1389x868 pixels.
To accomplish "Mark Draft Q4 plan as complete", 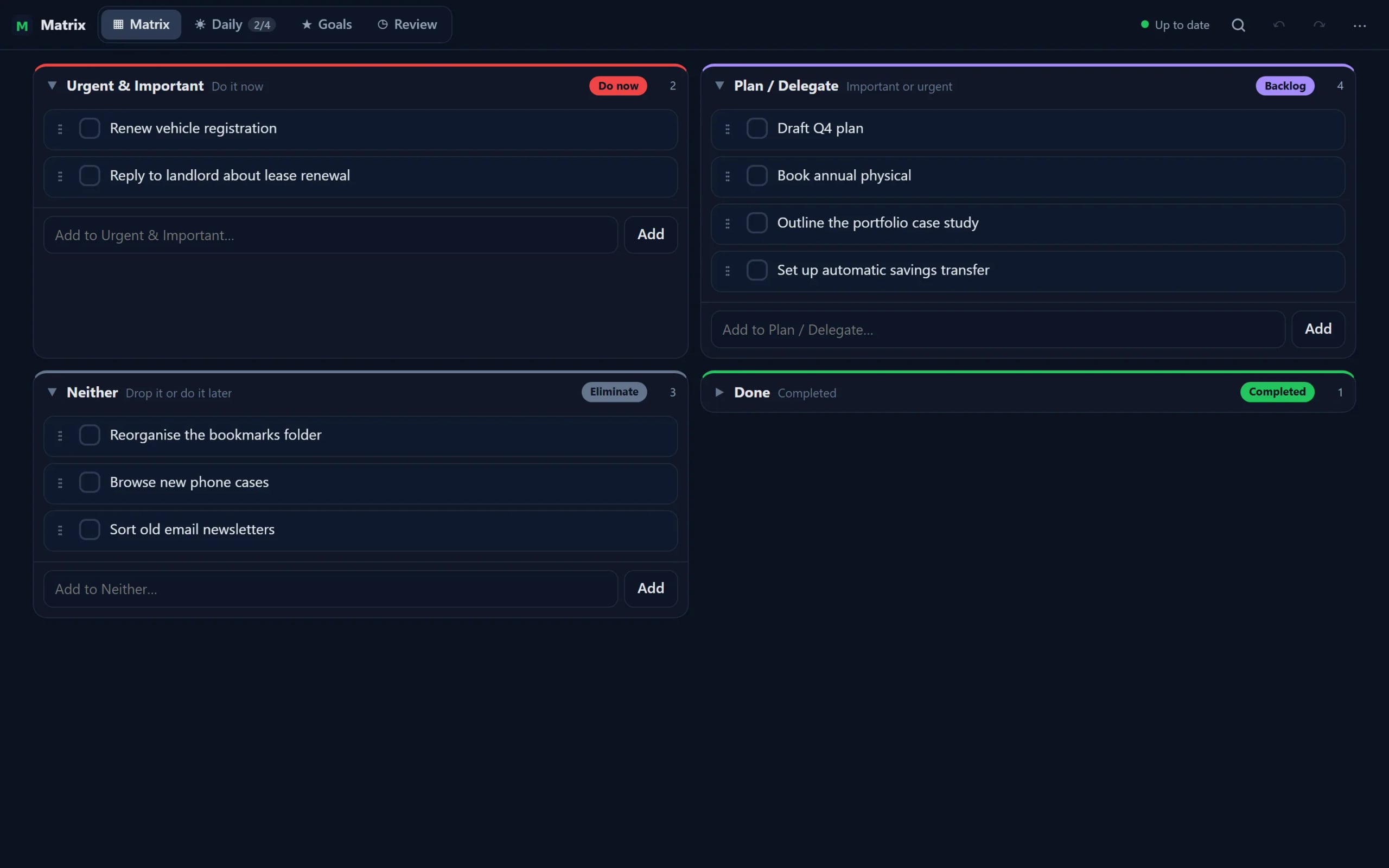I will (x=756, y=128).
